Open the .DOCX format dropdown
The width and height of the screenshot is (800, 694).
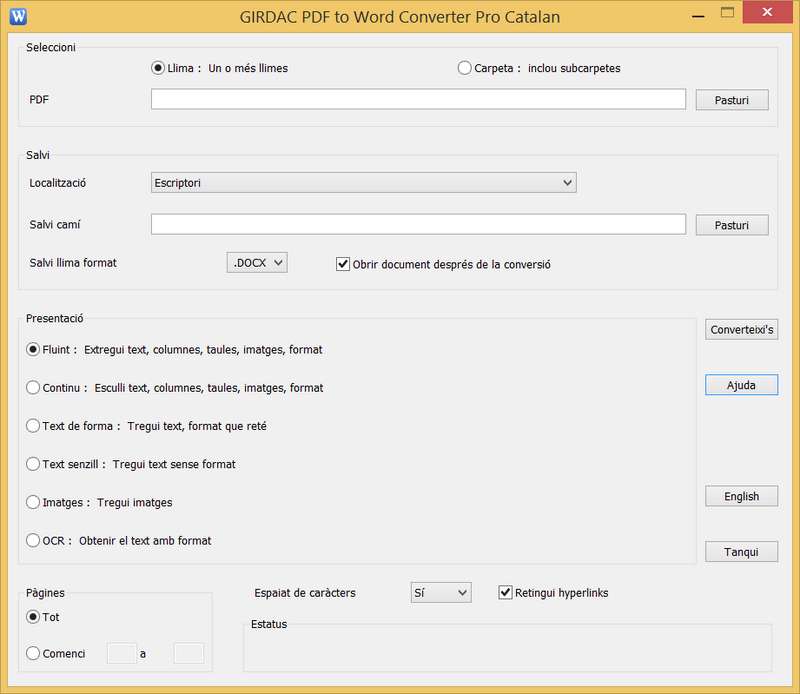pos(257,263)
